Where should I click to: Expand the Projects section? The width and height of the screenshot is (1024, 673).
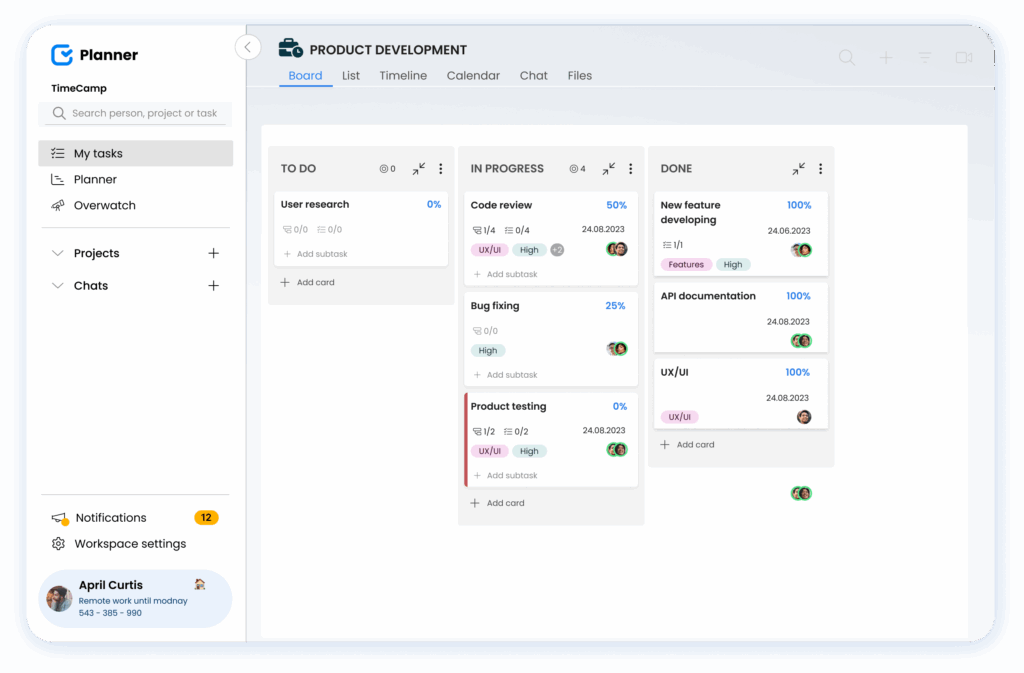pyautogui.click(x=58, y=253)
